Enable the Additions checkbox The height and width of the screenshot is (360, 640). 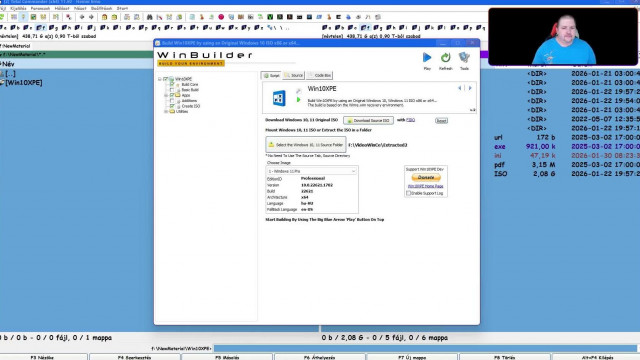[x=172, y=100]
